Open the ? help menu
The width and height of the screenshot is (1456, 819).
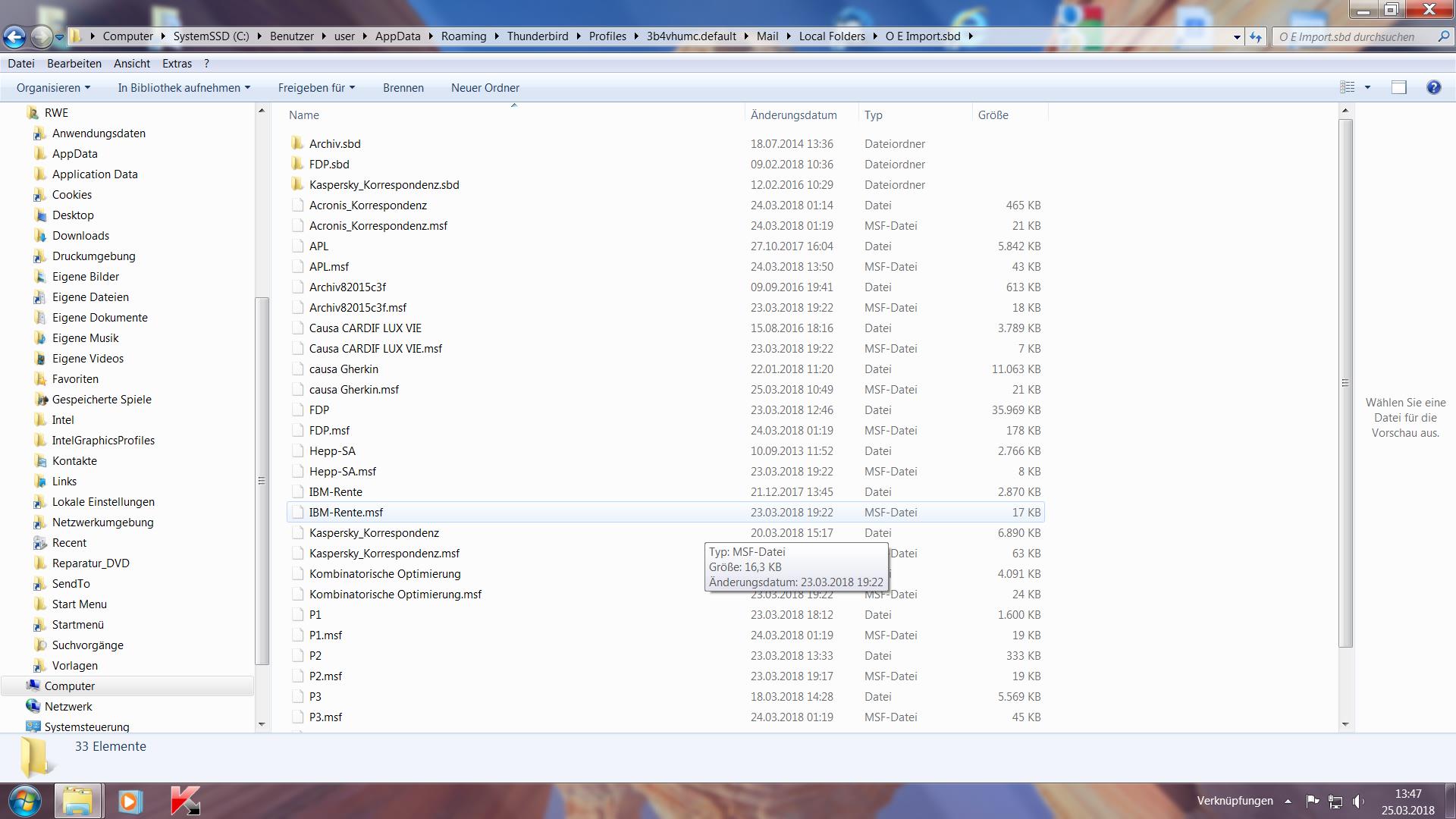206,64
